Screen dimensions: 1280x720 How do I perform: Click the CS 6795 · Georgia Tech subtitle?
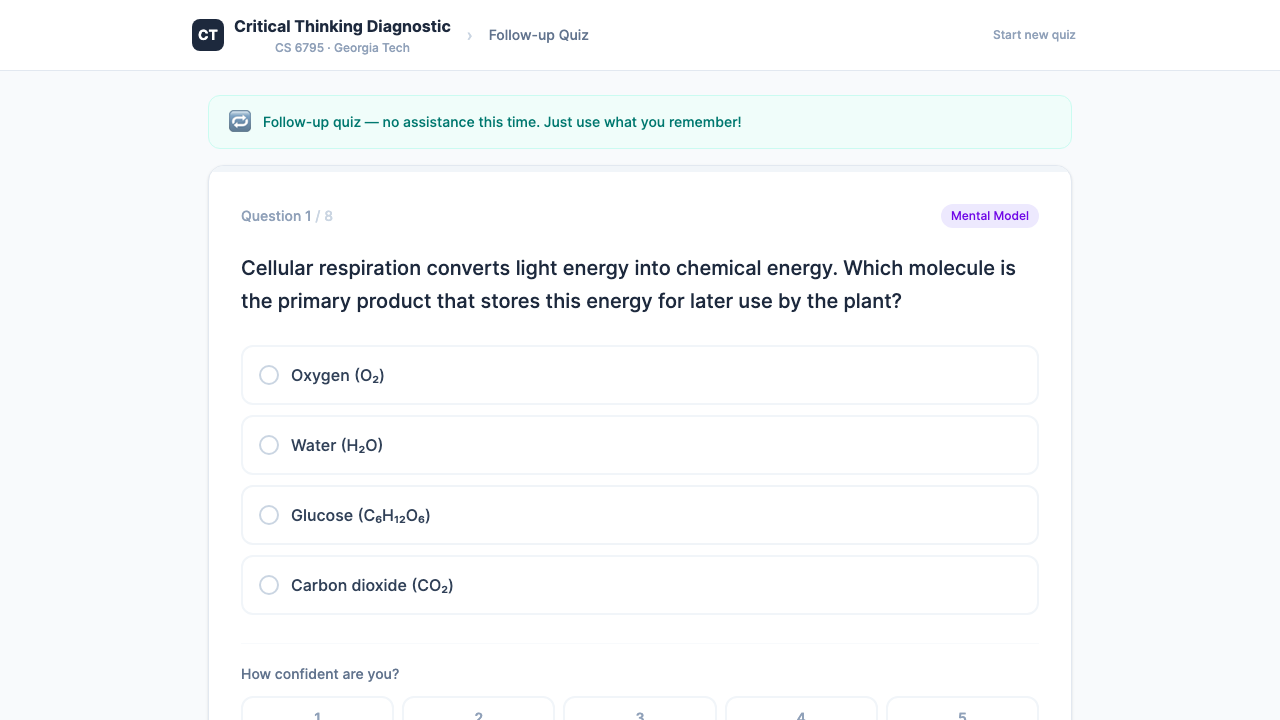point(342,48)
